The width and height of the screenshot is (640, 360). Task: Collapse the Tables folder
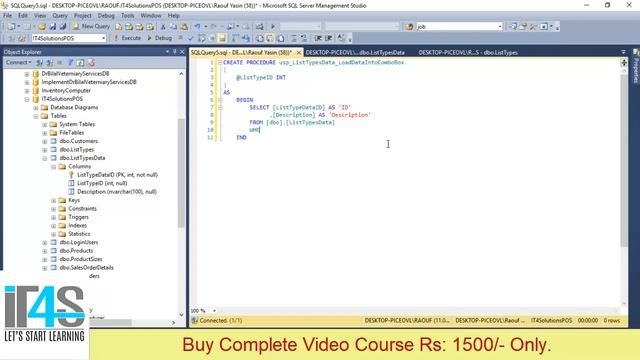coord(36,116)
